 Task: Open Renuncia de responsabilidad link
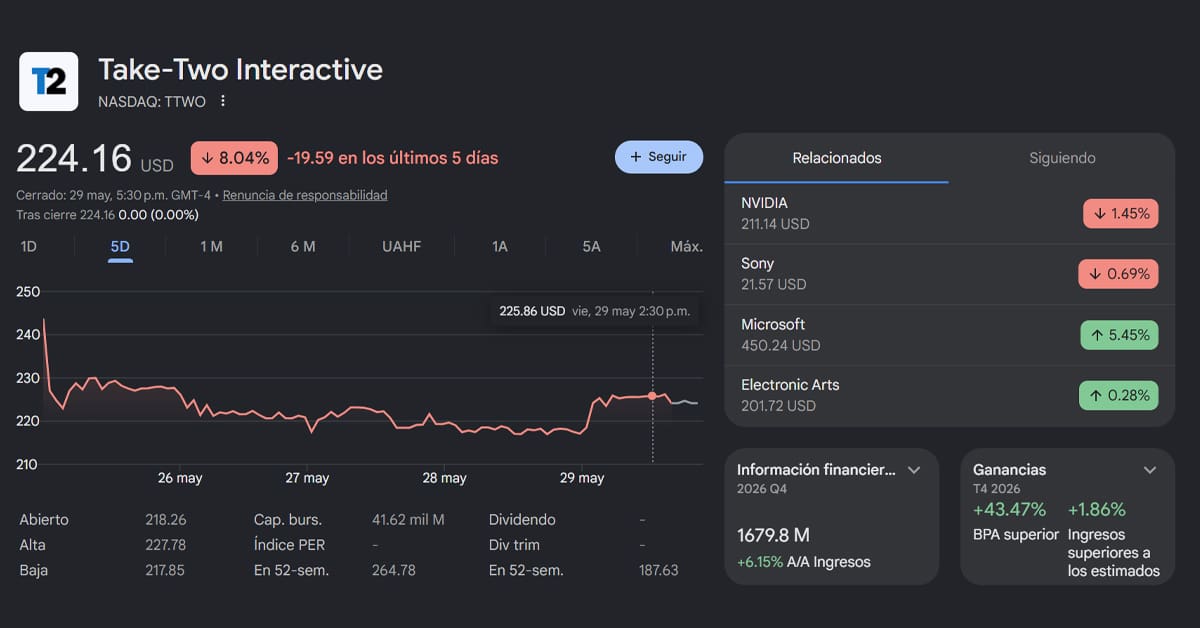point(305,195)
